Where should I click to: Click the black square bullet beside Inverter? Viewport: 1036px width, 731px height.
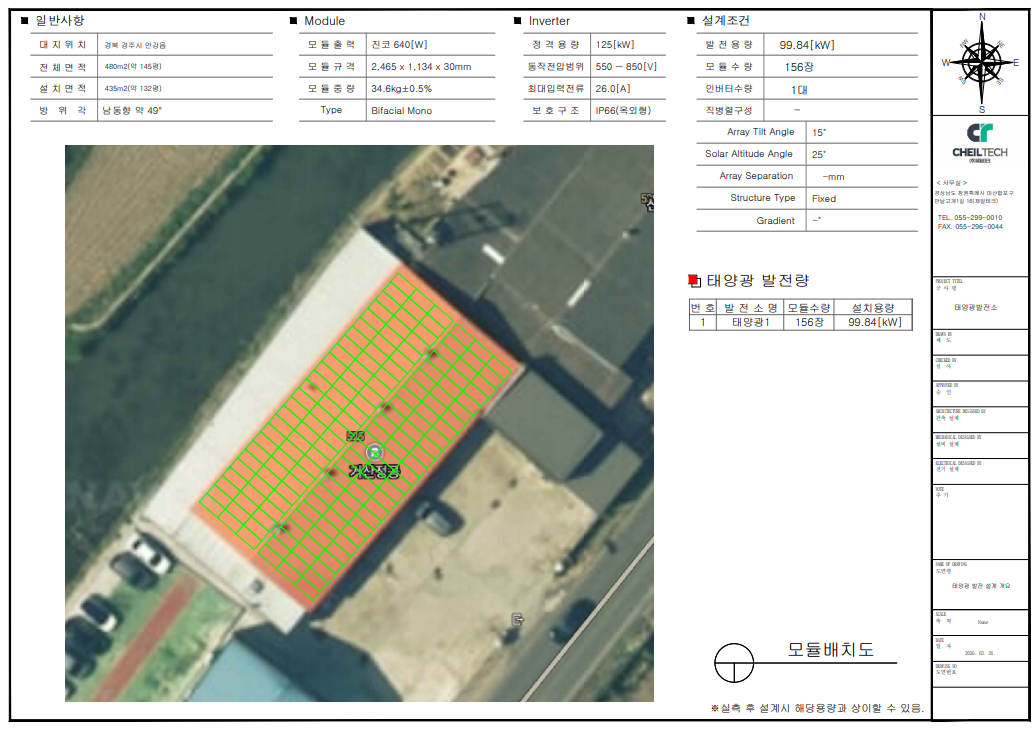coord(518,21)
